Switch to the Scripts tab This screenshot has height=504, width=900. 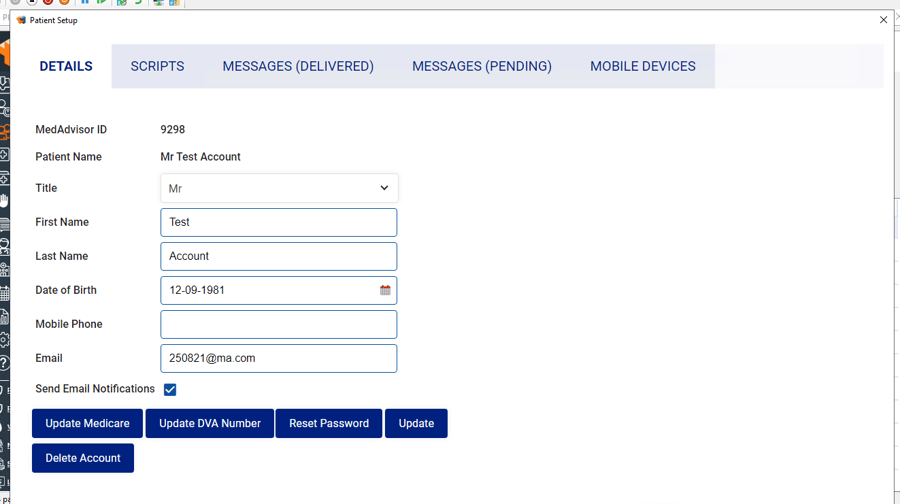pyautogui.click(x=157, y=67)
